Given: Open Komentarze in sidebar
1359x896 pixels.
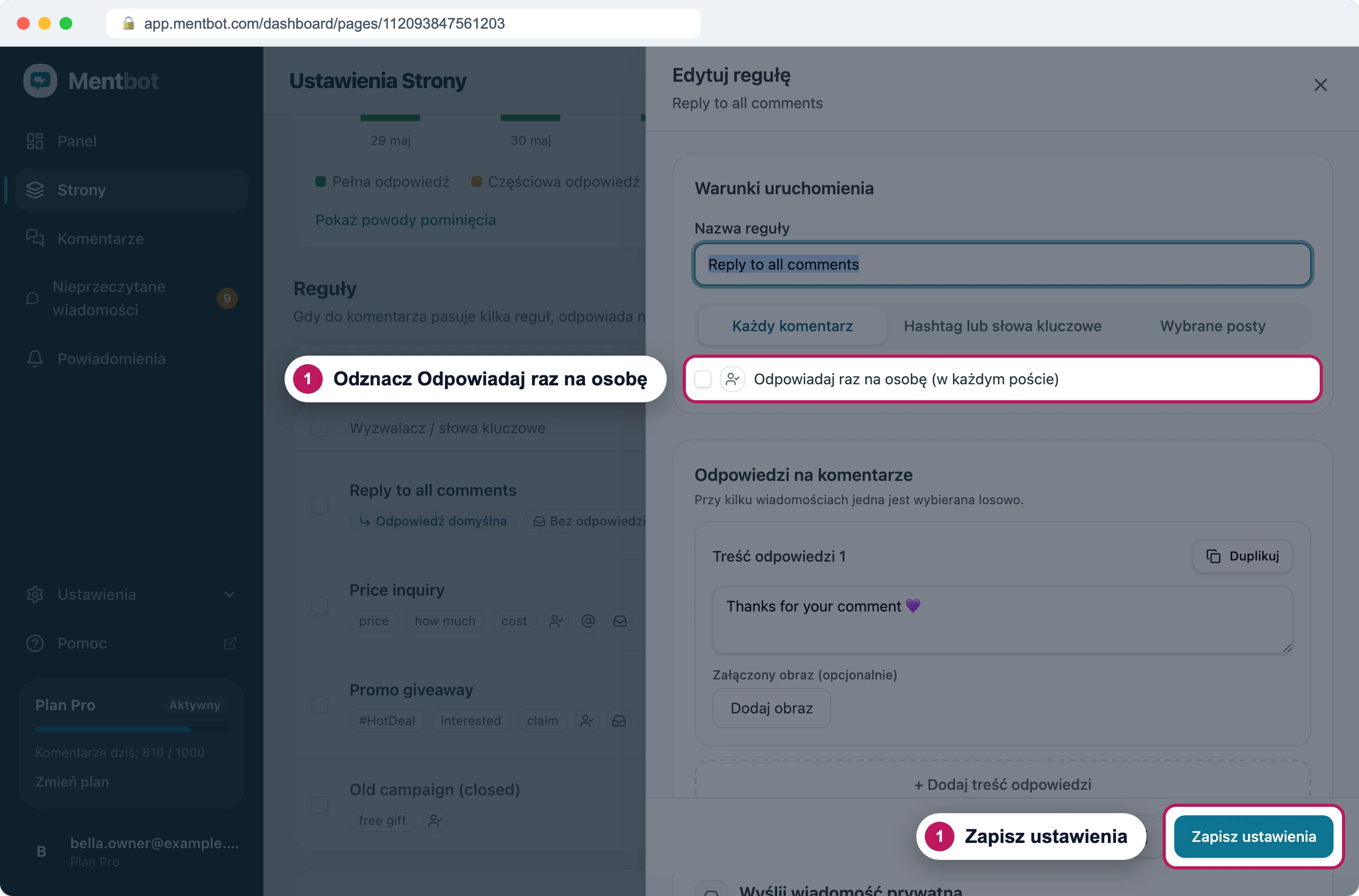Looking at the screenshot, I should 131,238.
